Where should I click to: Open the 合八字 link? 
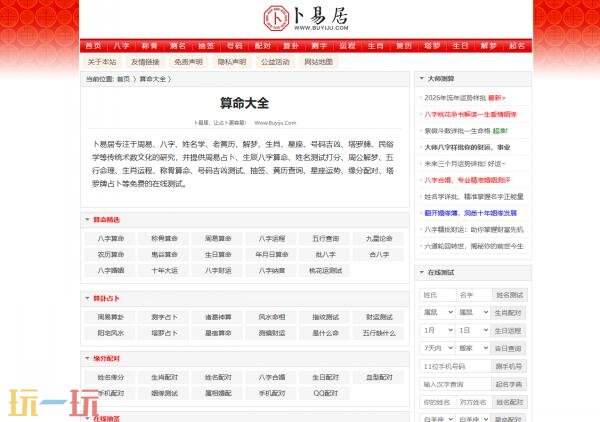pyautogui.click(x=379, y=254)
